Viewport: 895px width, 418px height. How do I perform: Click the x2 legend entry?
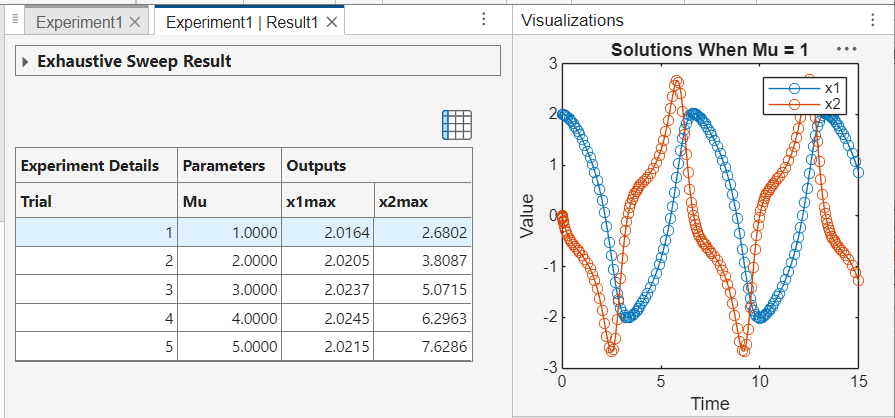(x=804, y=104)
